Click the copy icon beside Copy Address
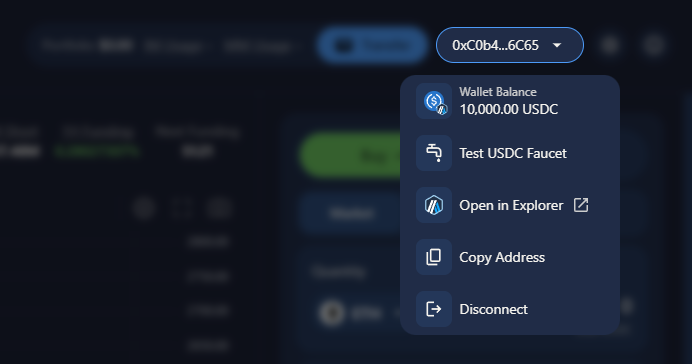Screen dimensions: 692x364 tap(434, 257)
